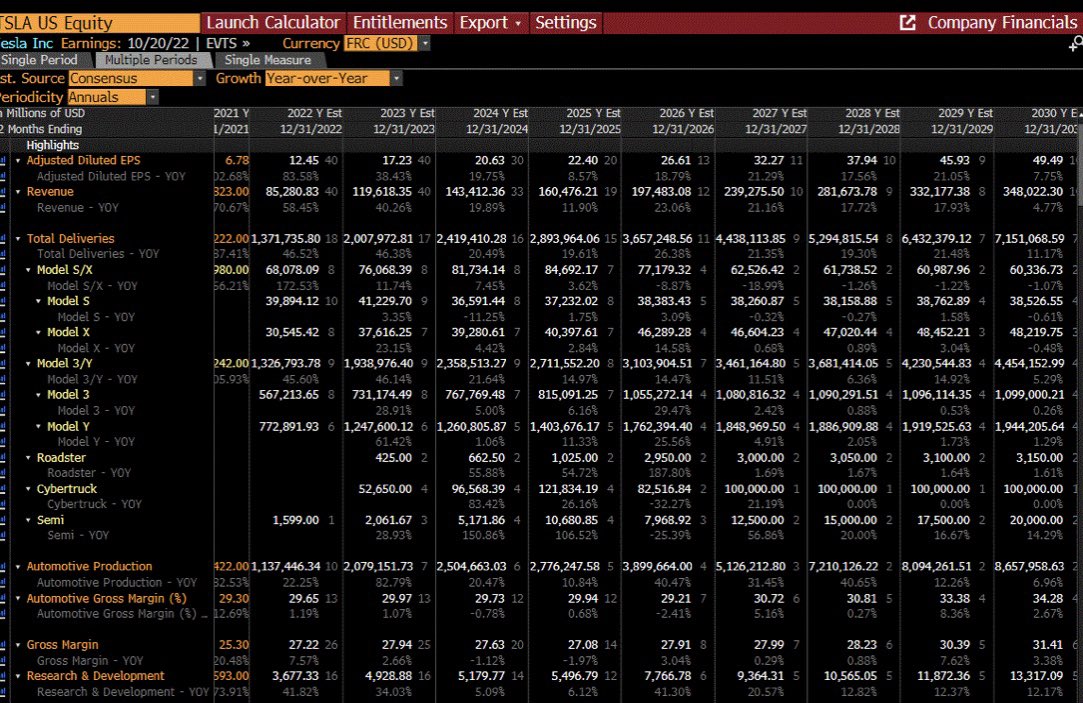Viewport: 1083px width, 703px height.
Task: Collapse the Cybertruck row triangle
Action: pos(28,489)
